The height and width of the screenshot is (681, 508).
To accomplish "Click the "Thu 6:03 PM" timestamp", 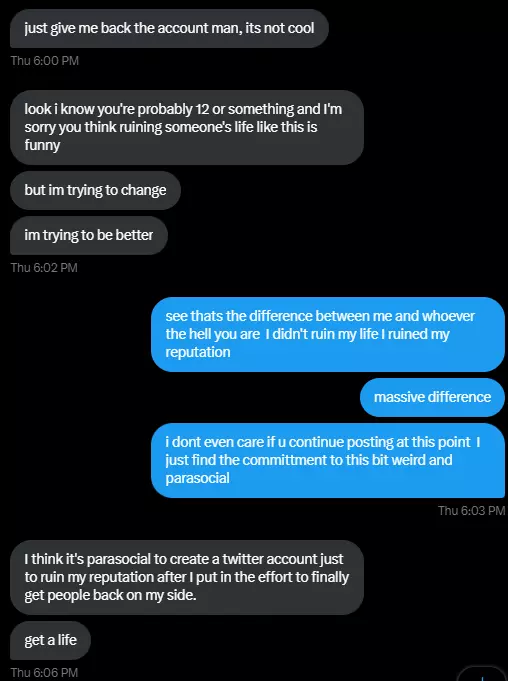I will (472, 510).
